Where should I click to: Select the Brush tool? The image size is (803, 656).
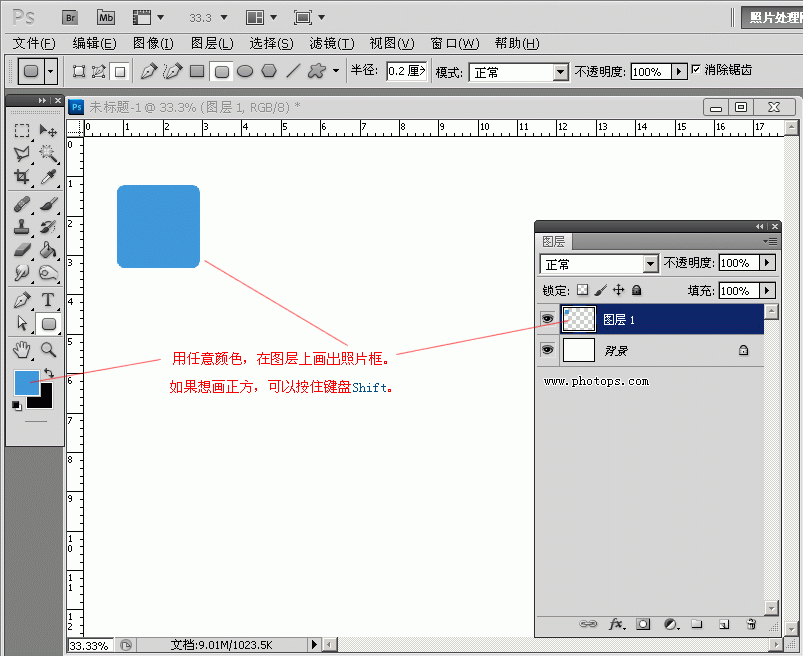click(48, 204)
